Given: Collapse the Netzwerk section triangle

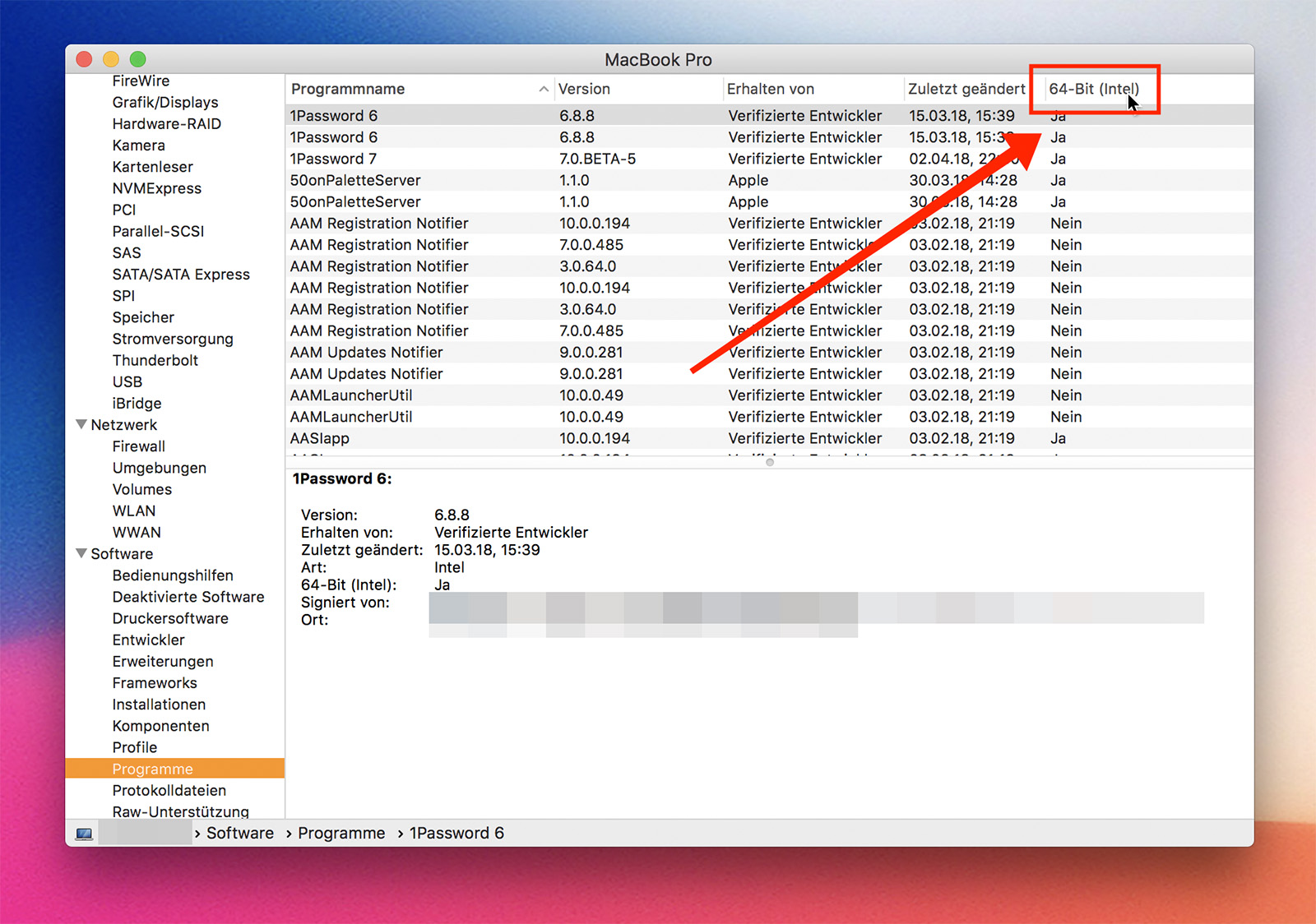Looking at the screenshot, I should (x=81, y=425).
